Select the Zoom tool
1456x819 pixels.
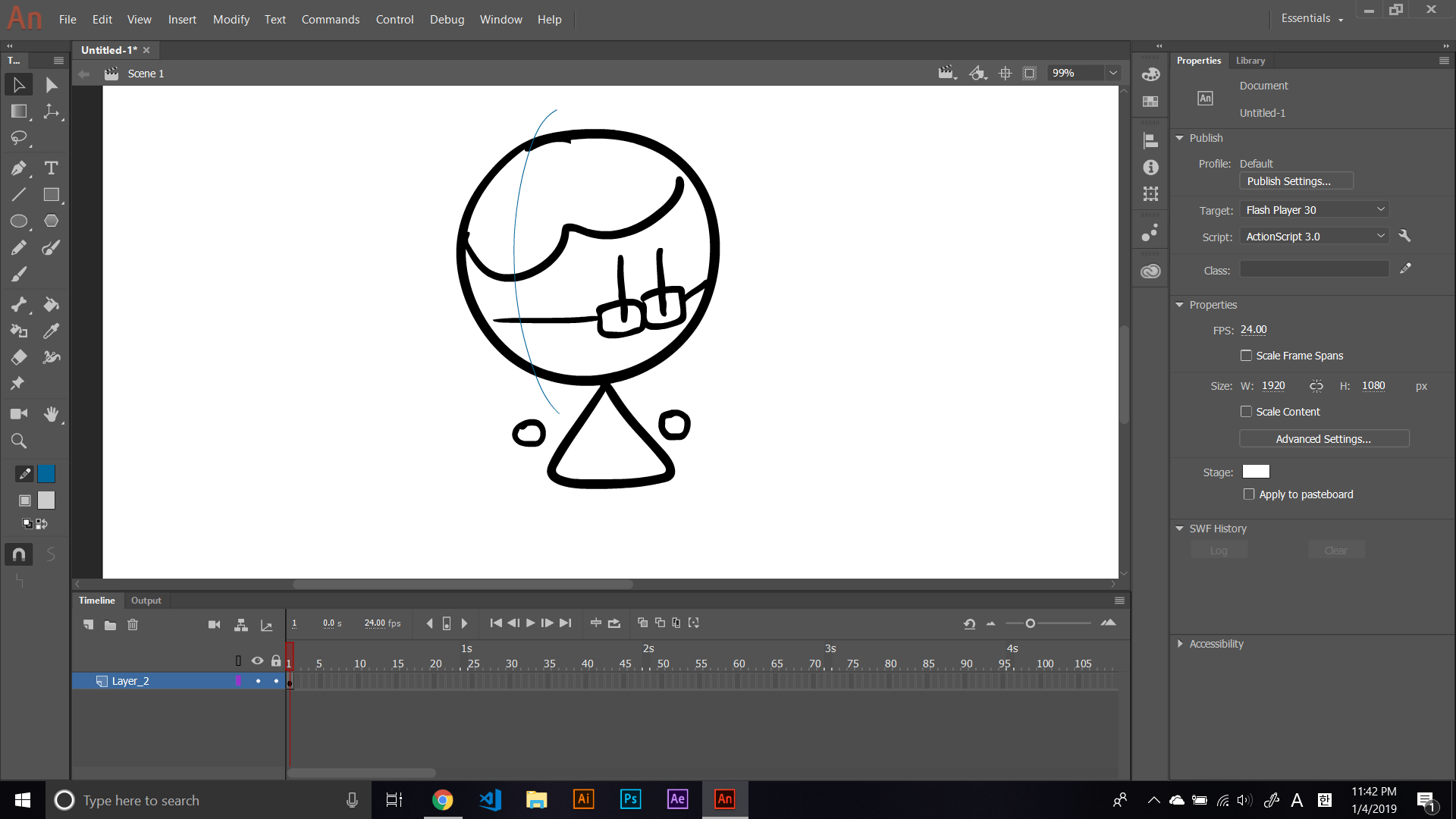(18, 441)
